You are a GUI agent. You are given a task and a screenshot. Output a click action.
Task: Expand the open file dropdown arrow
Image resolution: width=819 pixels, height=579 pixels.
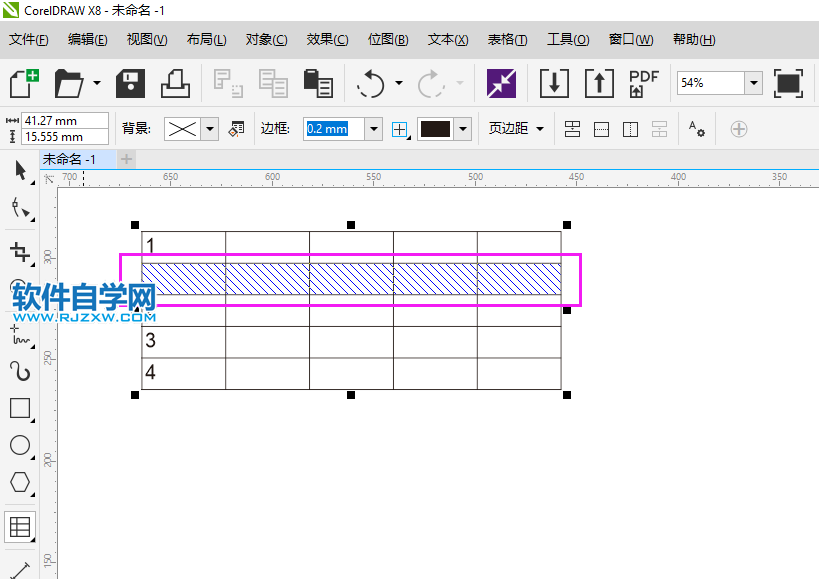click(x=97, y=83)
